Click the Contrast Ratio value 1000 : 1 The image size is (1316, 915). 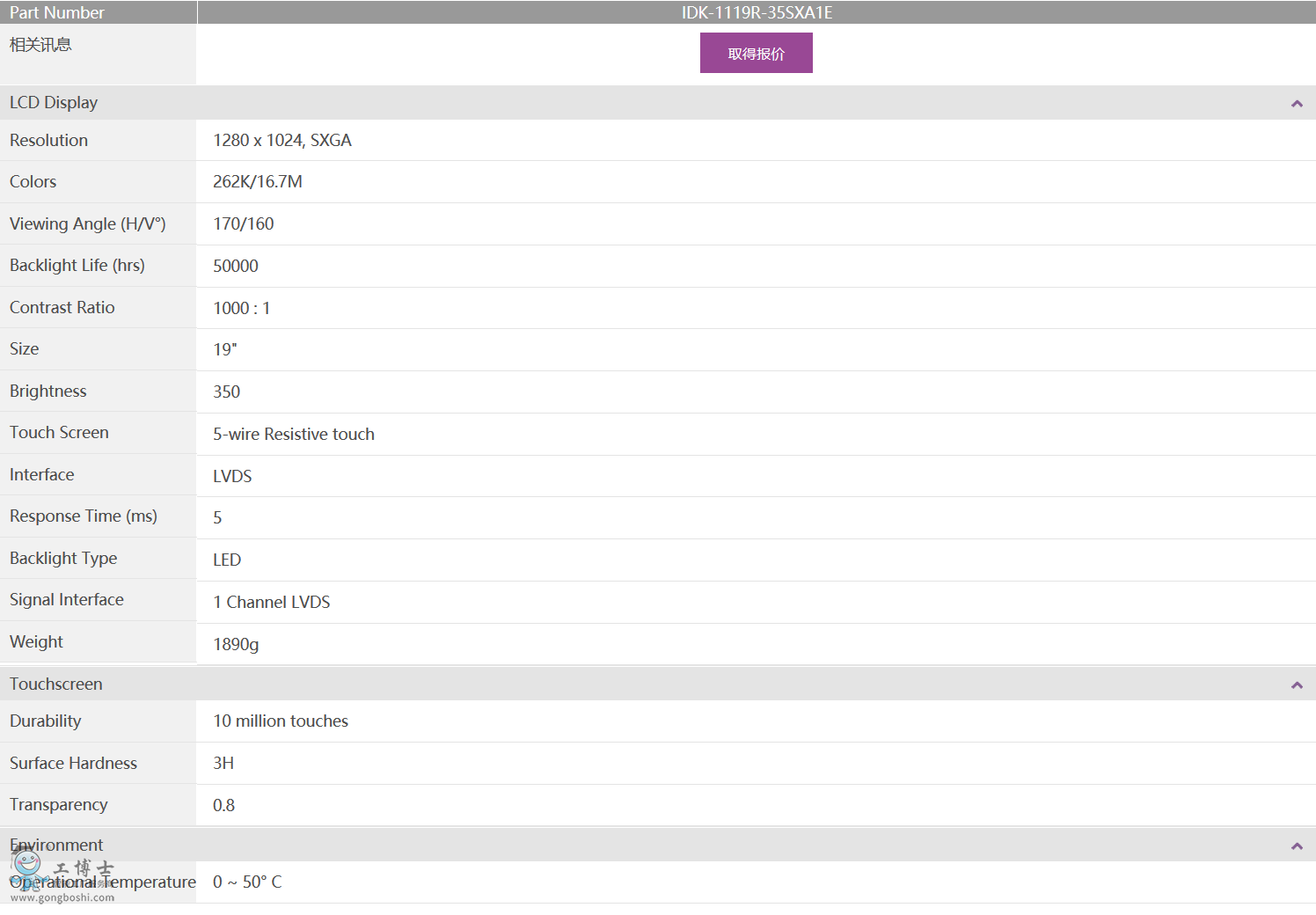242,309
